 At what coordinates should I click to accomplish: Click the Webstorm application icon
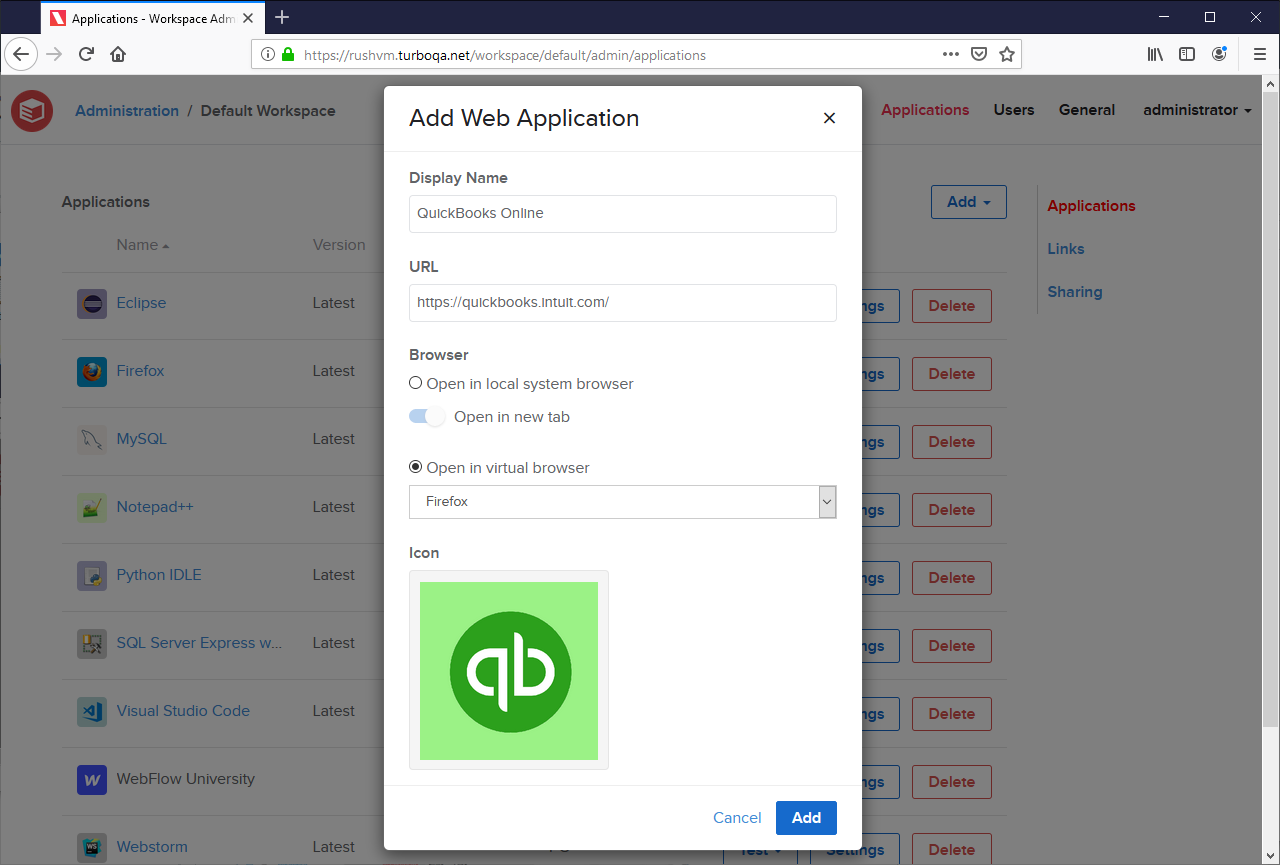point(91,847)
